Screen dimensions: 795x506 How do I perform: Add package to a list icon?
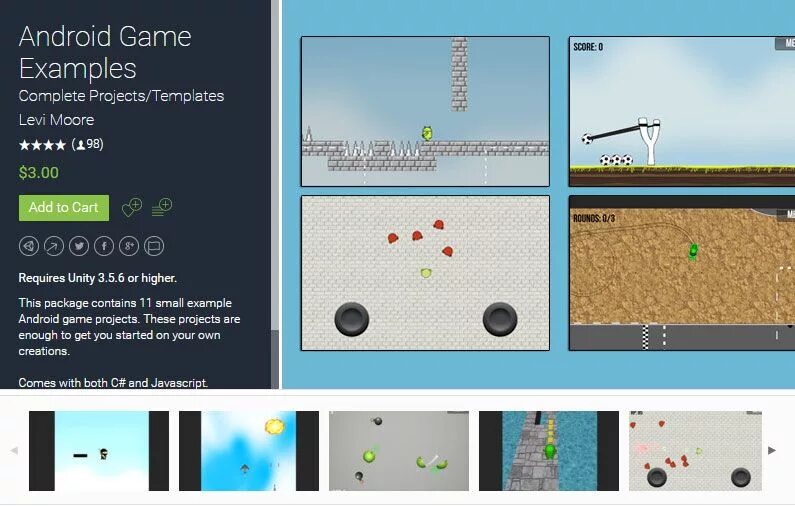click(x=162, y=207)
